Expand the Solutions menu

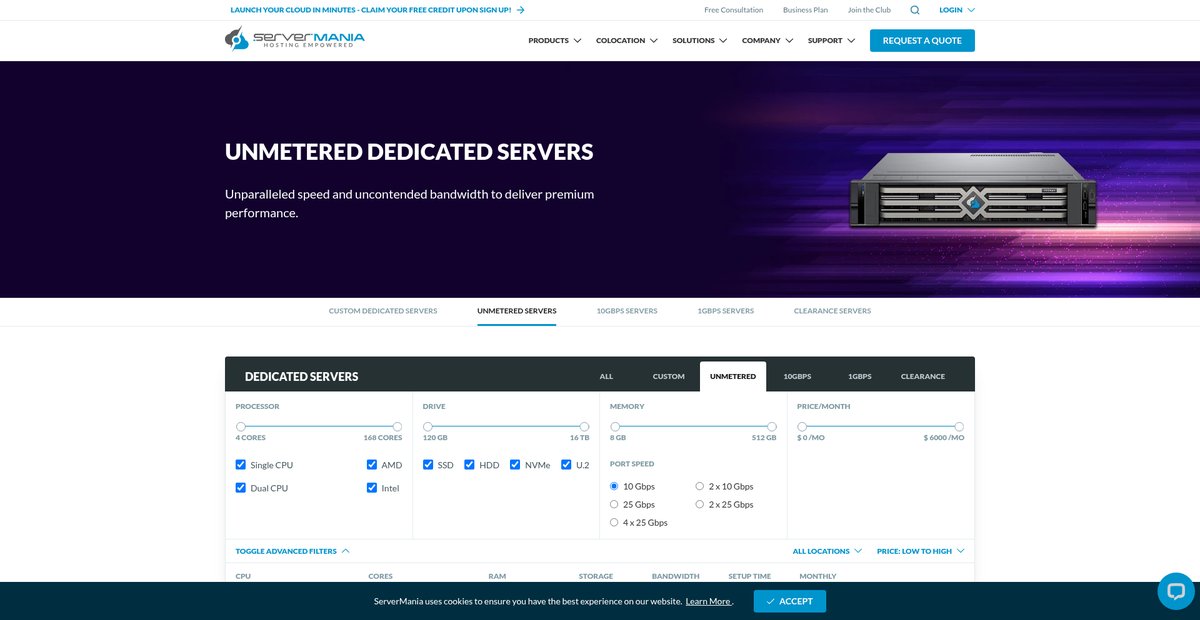click(700, 41)
